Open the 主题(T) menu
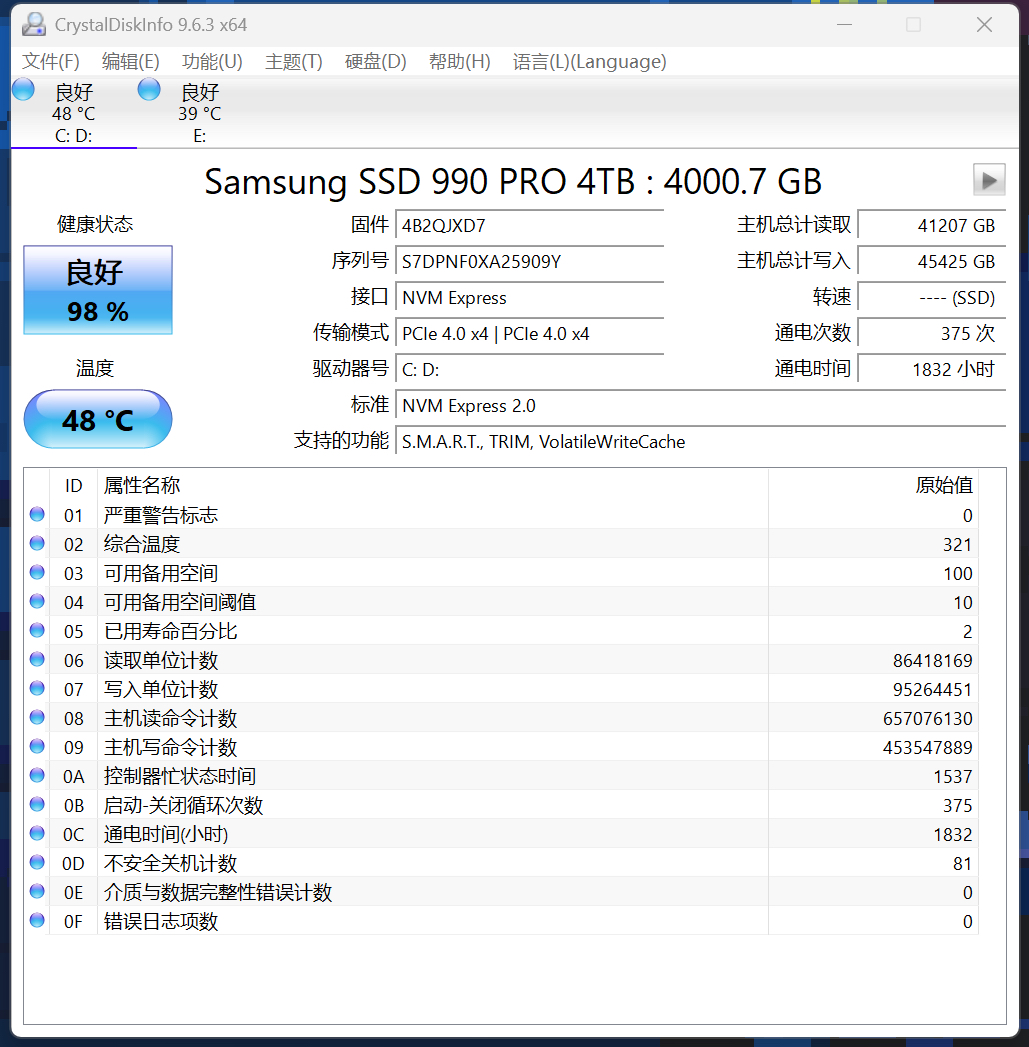The height and width of the screenshot is (1047, 1029). (x=293, y=61)
